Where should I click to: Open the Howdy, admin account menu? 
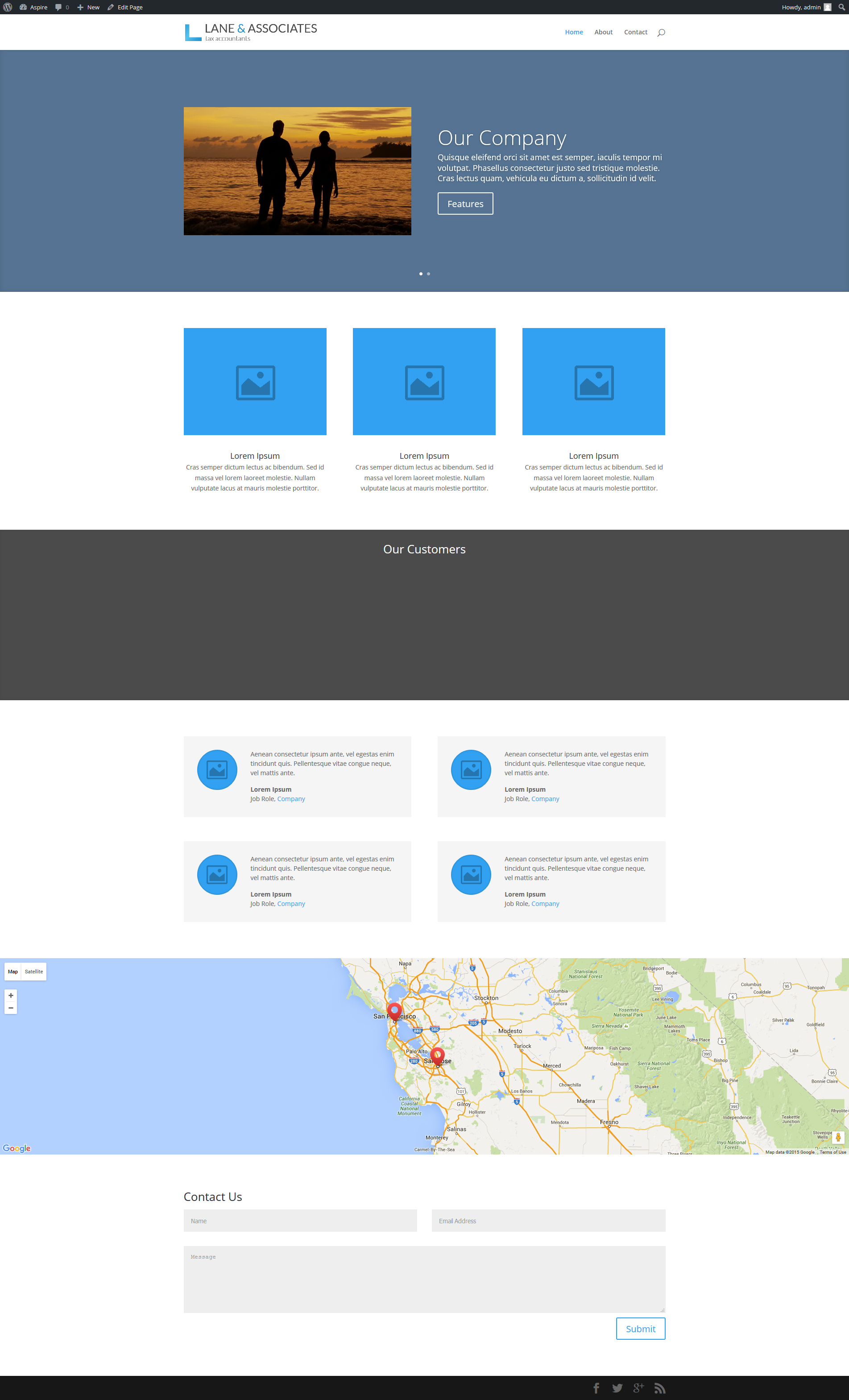[807, 8]
